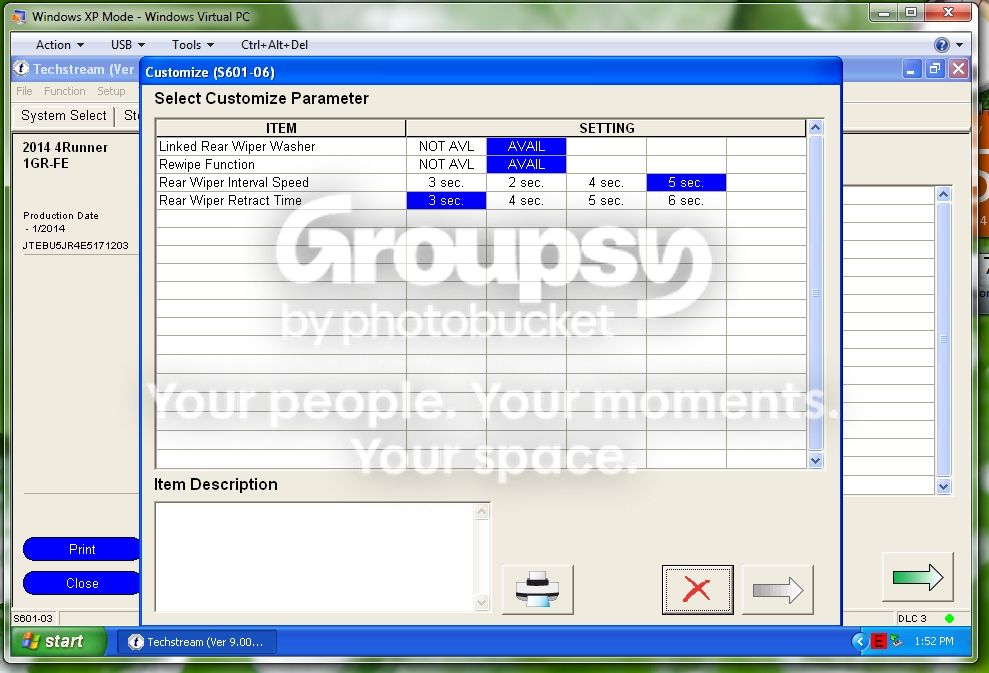The image size is (989, 673).
Task: Click the red E system tray icon
Action: click(x=878, y=641)
